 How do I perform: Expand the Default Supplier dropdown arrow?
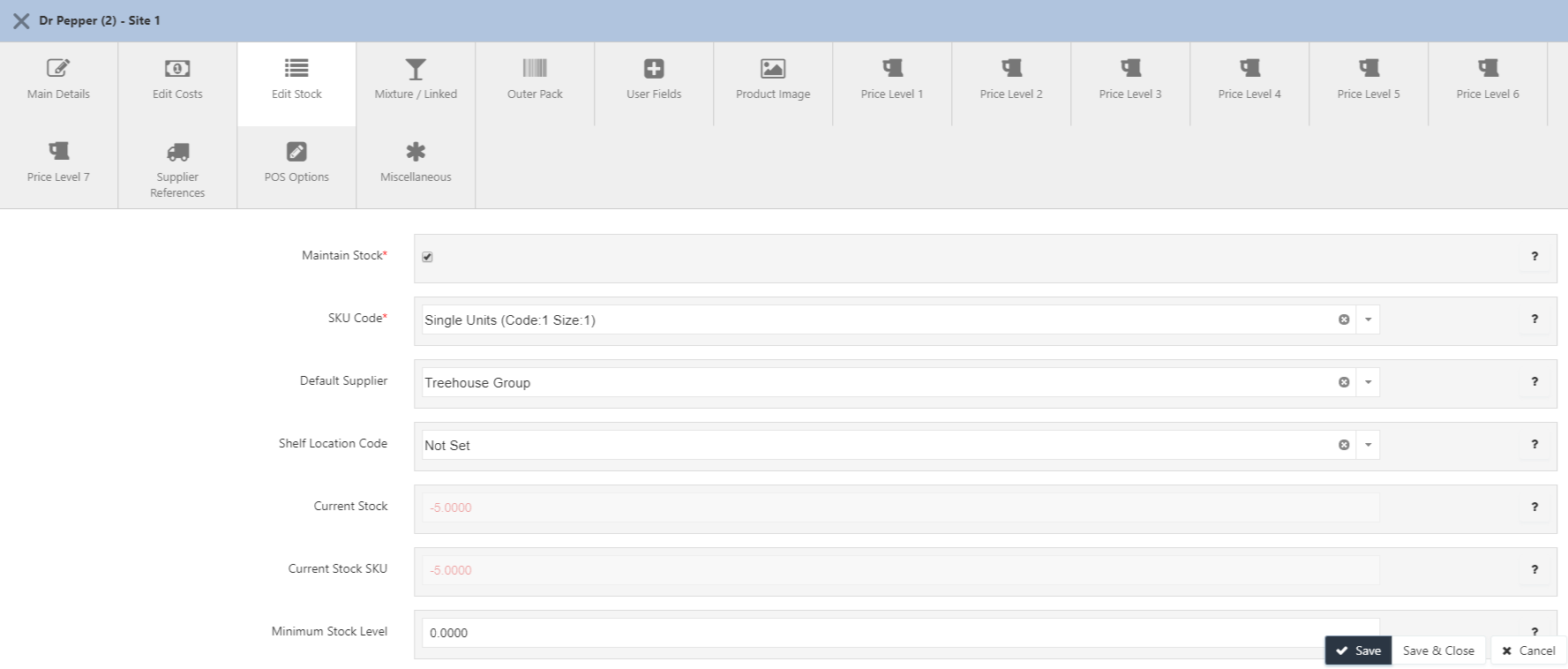tap(1368, 382)
